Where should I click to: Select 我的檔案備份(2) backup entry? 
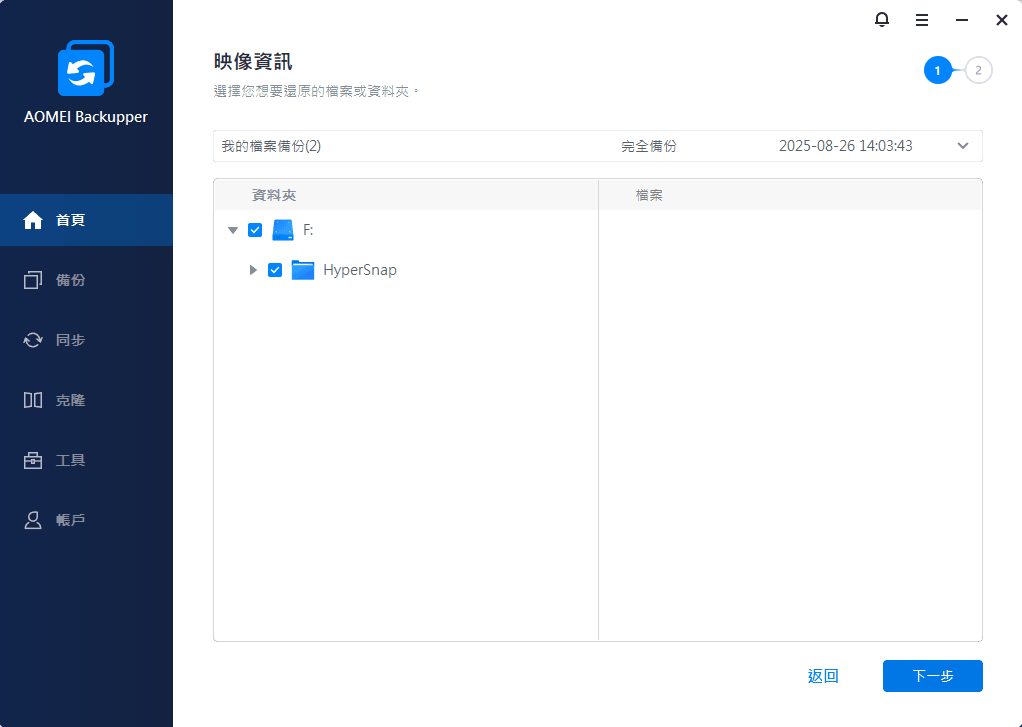pyautogui.click(x=271, y=146)
